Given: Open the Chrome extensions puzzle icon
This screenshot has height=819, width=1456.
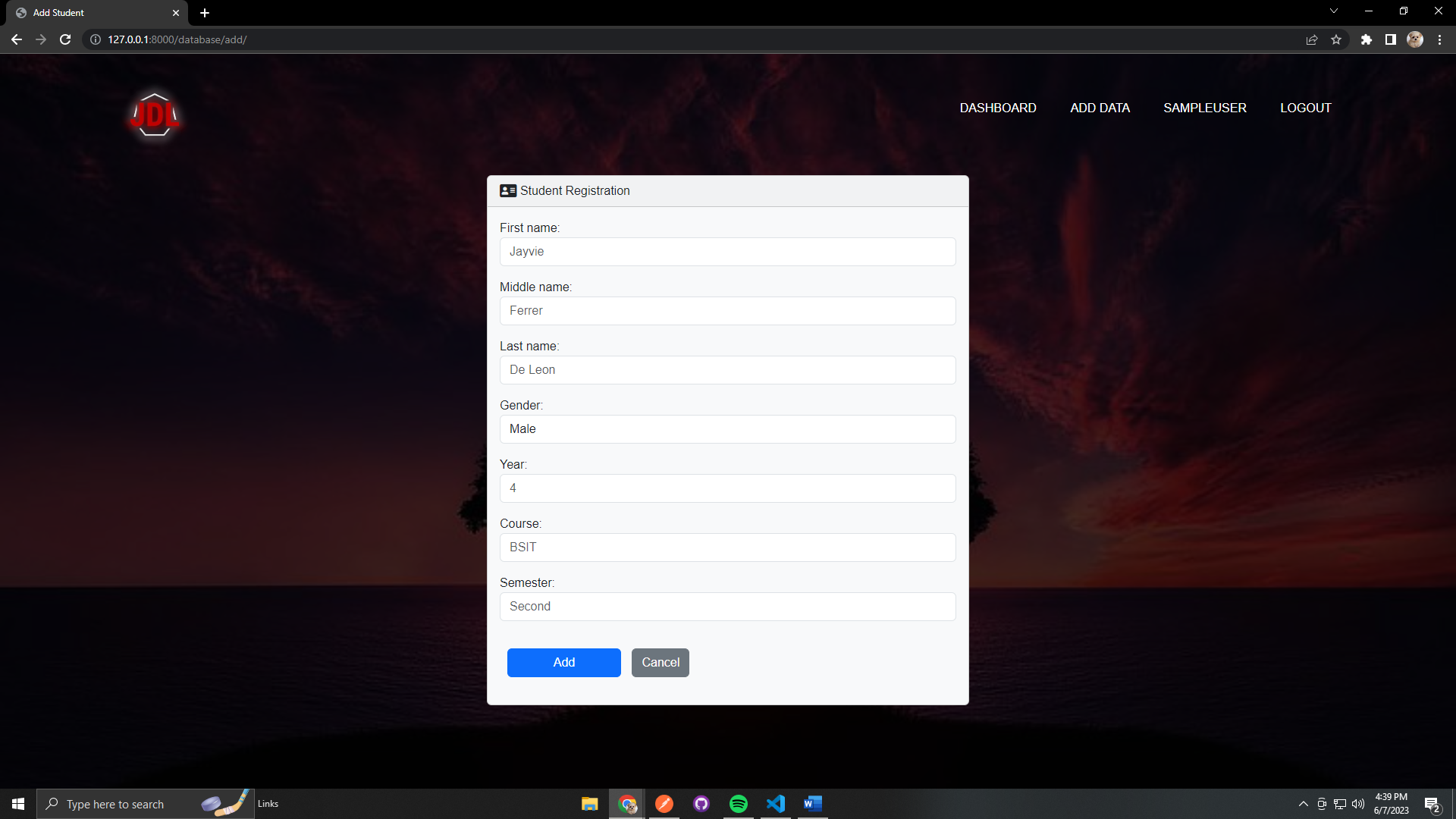Looking at the screenshot, I should [1366, 39].
